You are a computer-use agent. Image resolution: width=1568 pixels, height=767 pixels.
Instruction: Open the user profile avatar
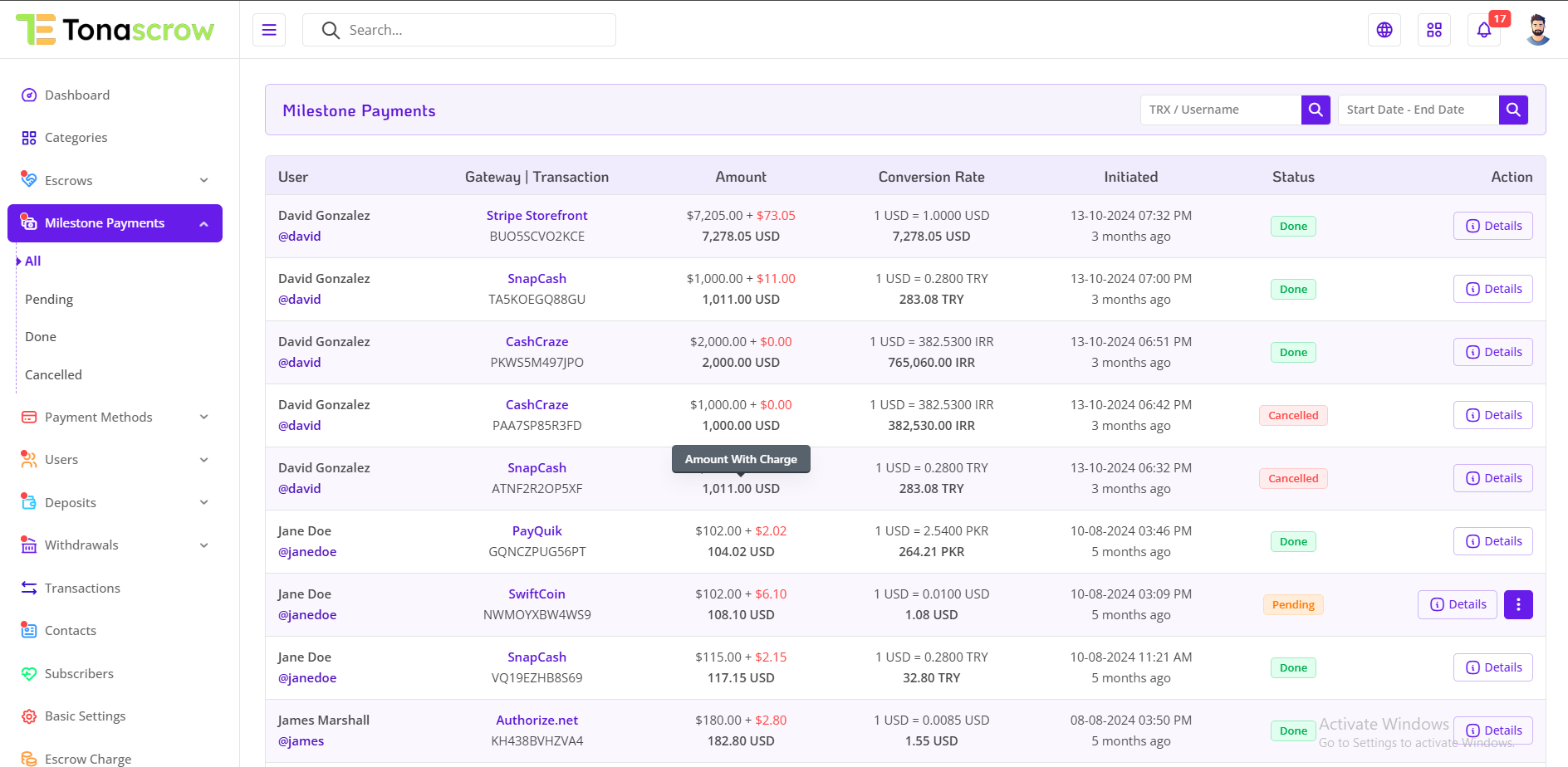[1537, 30]
